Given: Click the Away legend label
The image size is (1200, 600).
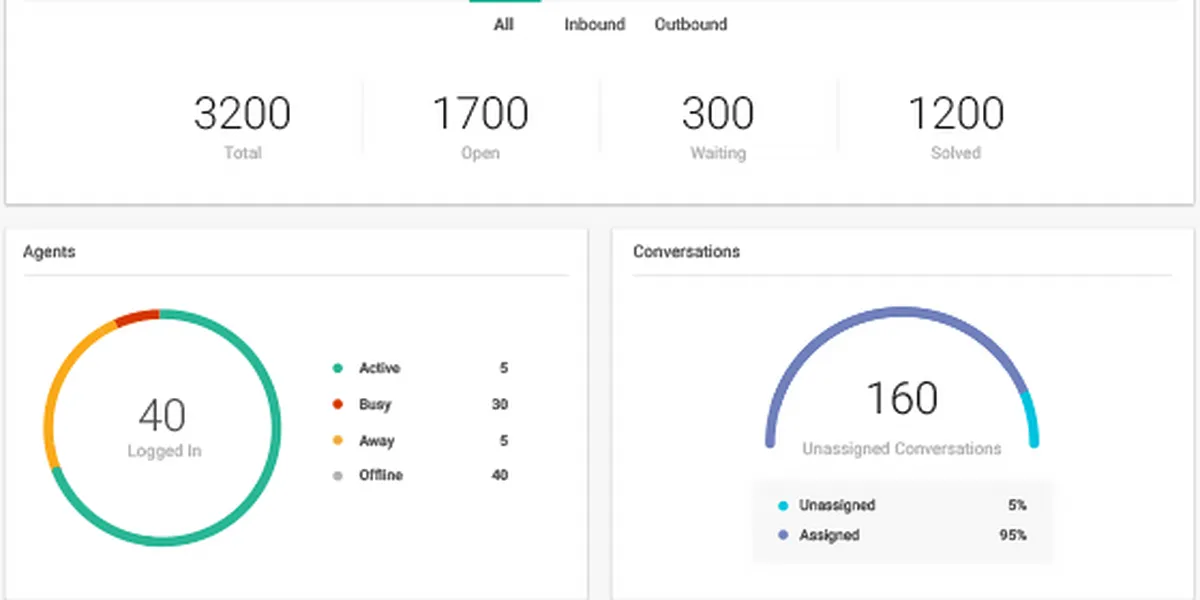Looking at the screenshot, I should pos(377,441).
